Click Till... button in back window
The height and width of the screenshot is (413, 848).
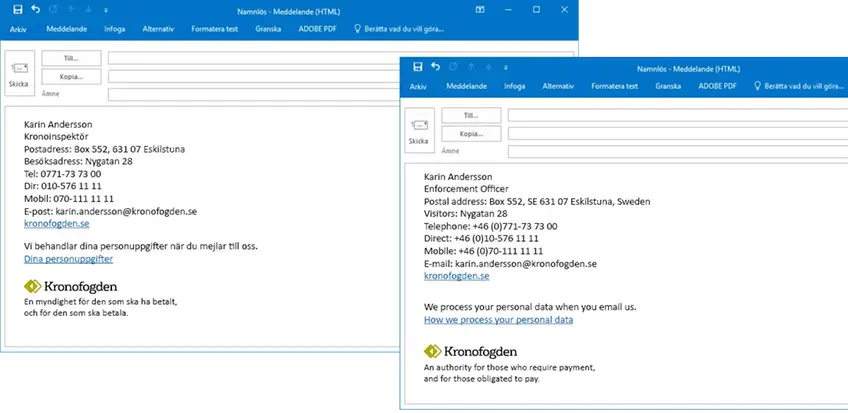pyautogui.click(x=71, y=58)
